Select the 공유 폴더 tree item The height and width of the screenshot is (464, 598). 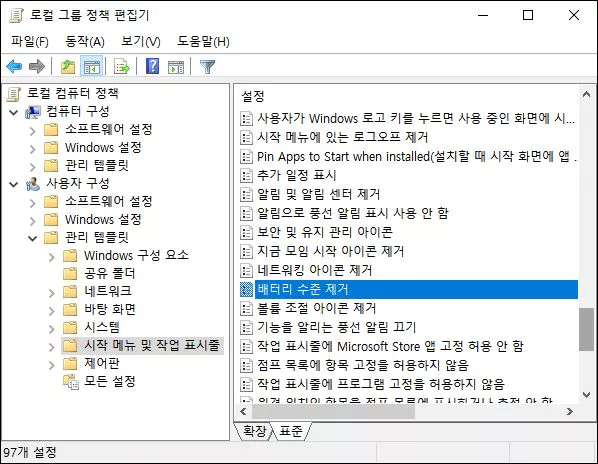click(x=110, y=273)
